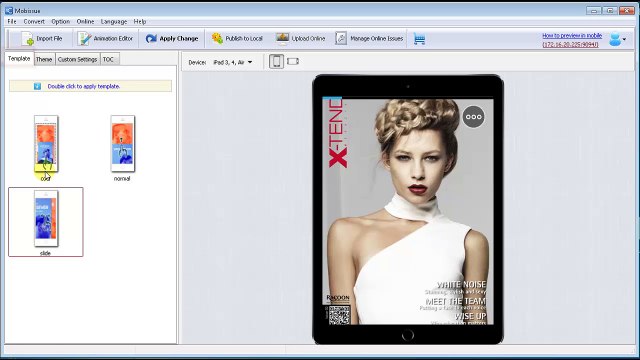640x360 pixels.
Task: Switch preview to landscape orientation
Action: pyautogui.click(x=293, y=62)
